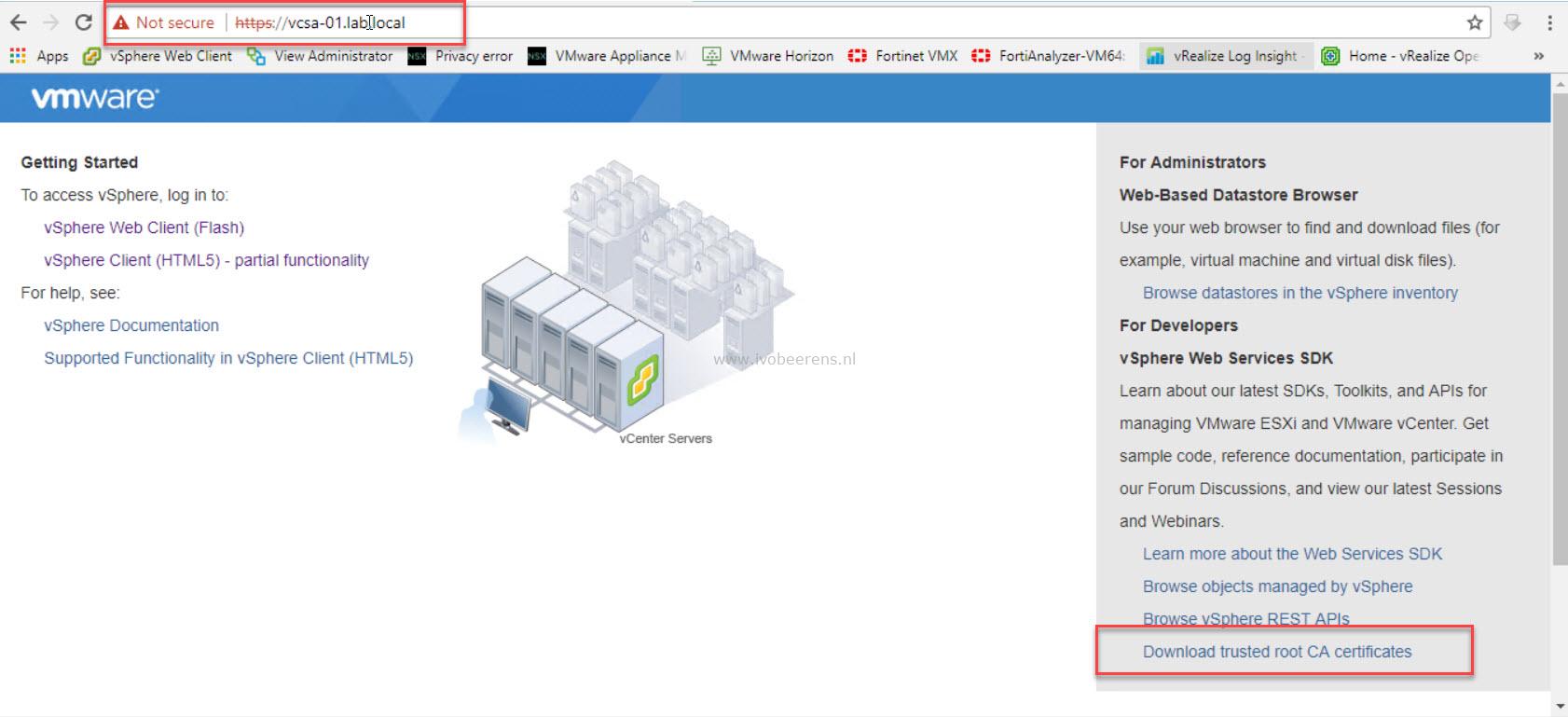Click the Getting Started heading
Screen dimensions: 1568x717
point(79,162)
